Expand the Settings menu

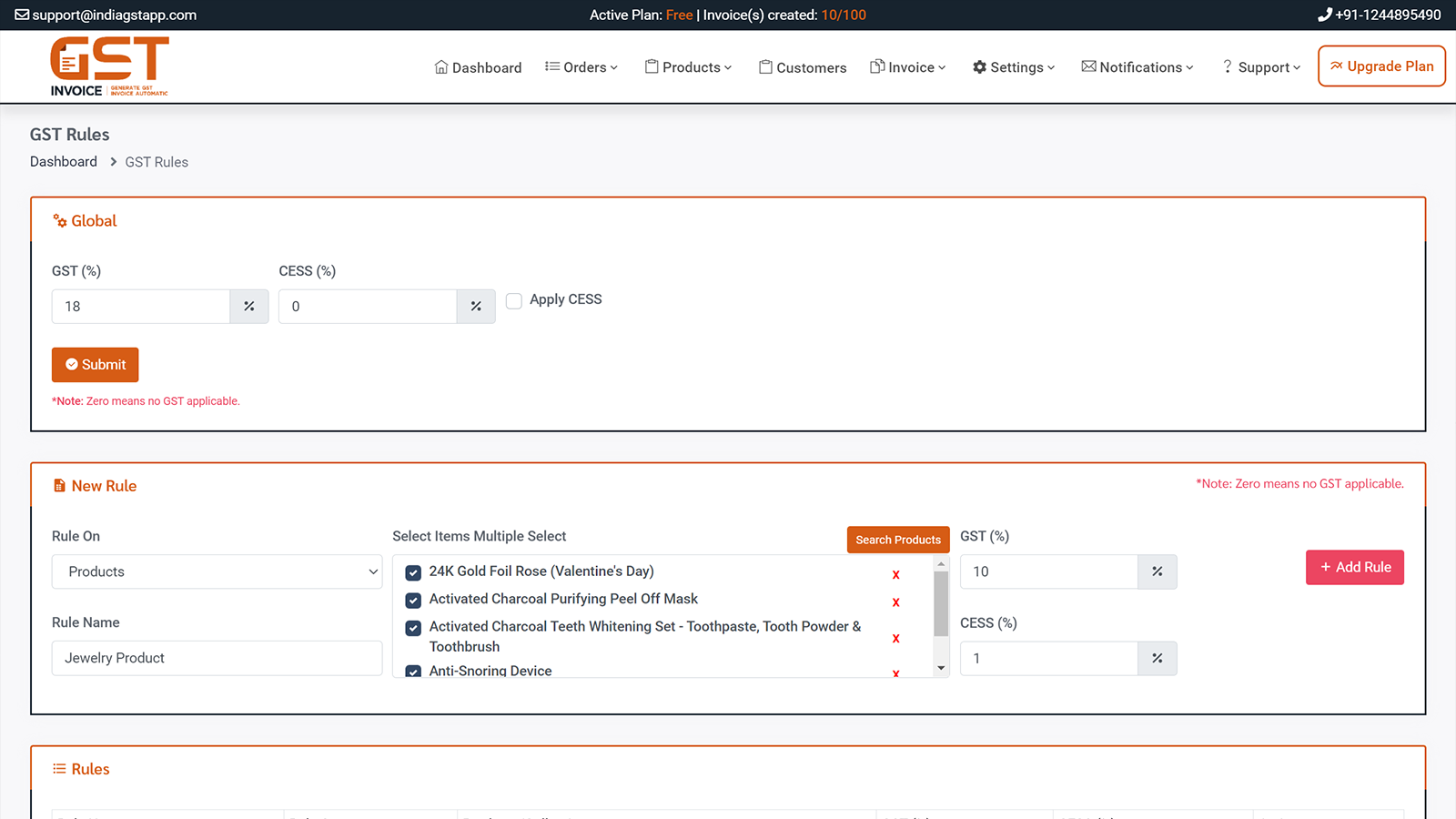point(1013,67)
